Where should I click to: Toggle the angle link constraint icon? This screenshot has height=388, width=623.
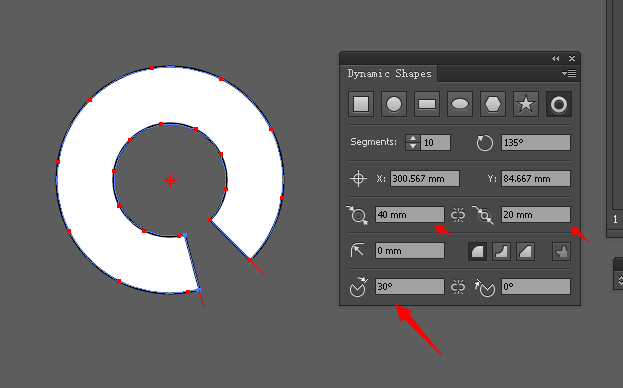point(458,287)
